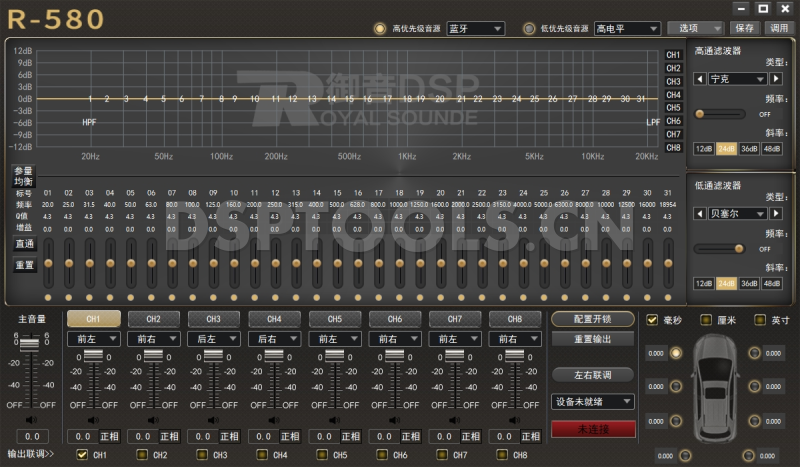800x467 pixels.
Task: Click the 调用 button
Action: point(779,28)
